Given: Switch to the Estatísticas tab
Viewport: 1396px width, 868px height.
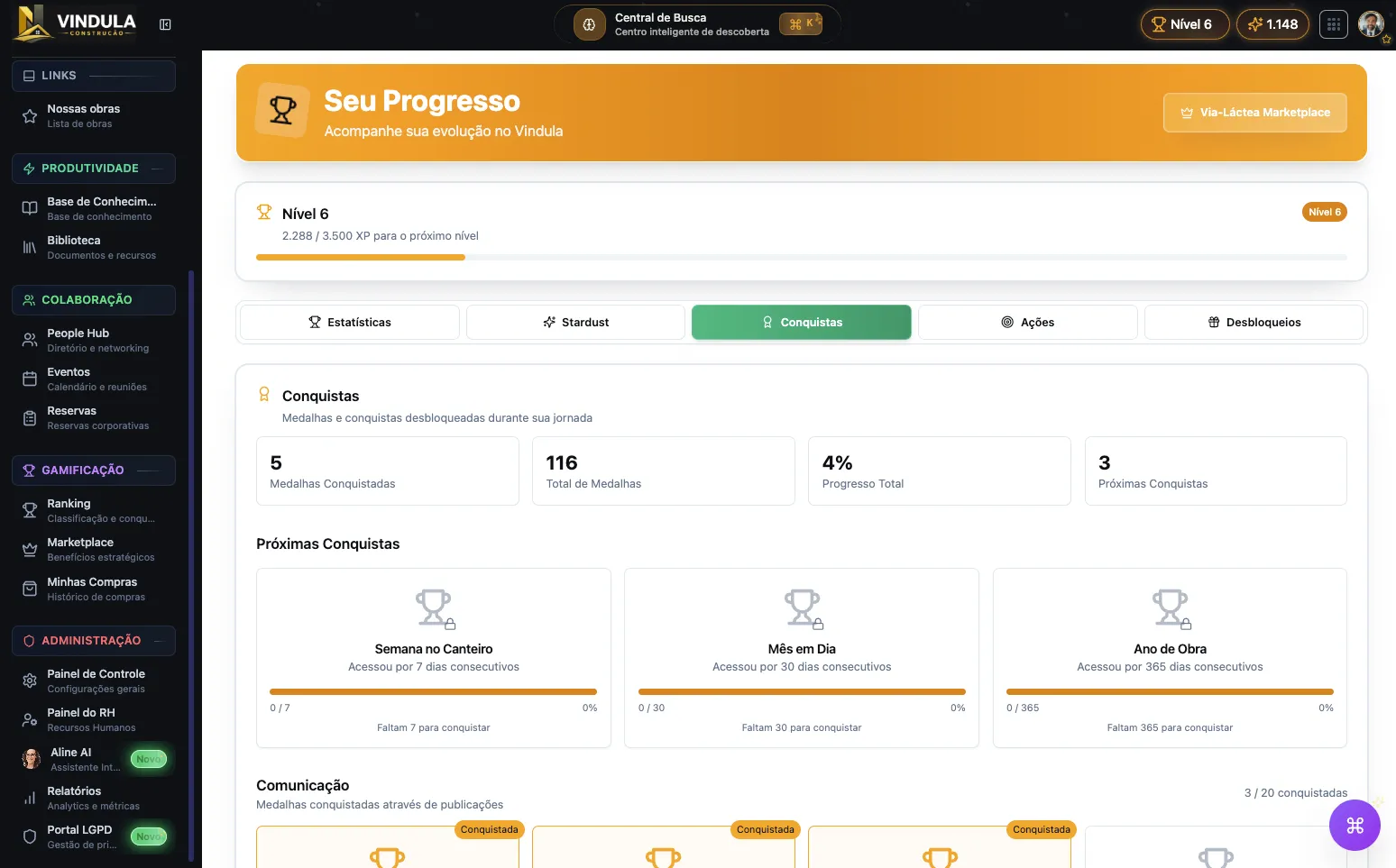Looking at the screenshot, I should [x=350, y=323].
